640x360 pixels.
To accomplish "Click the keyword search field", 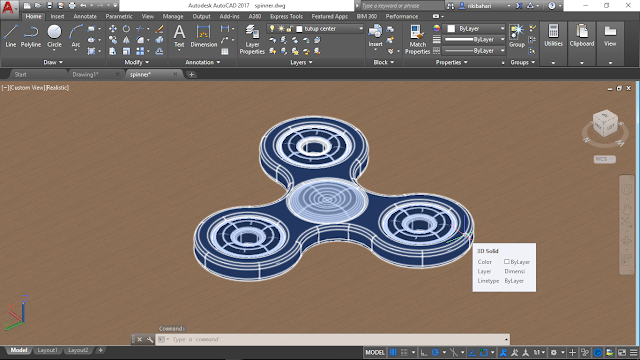I will pyautogui.click(x=402, y=6).
